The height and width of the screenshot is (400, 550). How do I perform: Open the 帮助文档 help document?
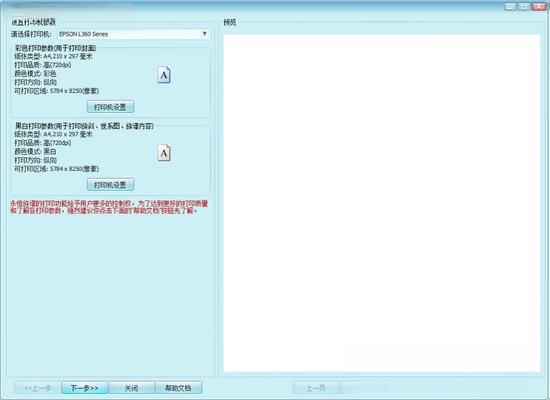tap(178, 388)
